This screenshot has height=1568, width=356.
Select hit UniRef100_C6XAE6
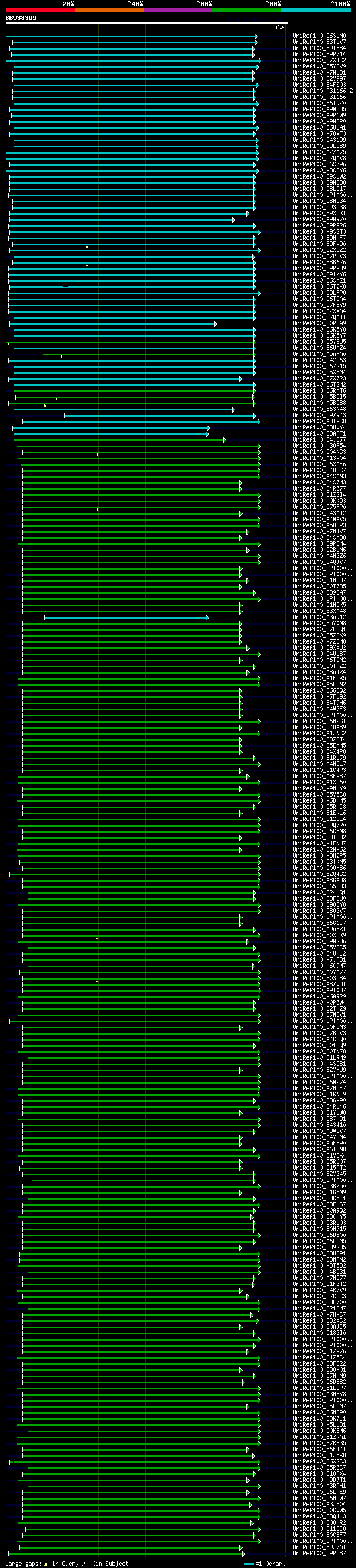(x=319, y=464)
